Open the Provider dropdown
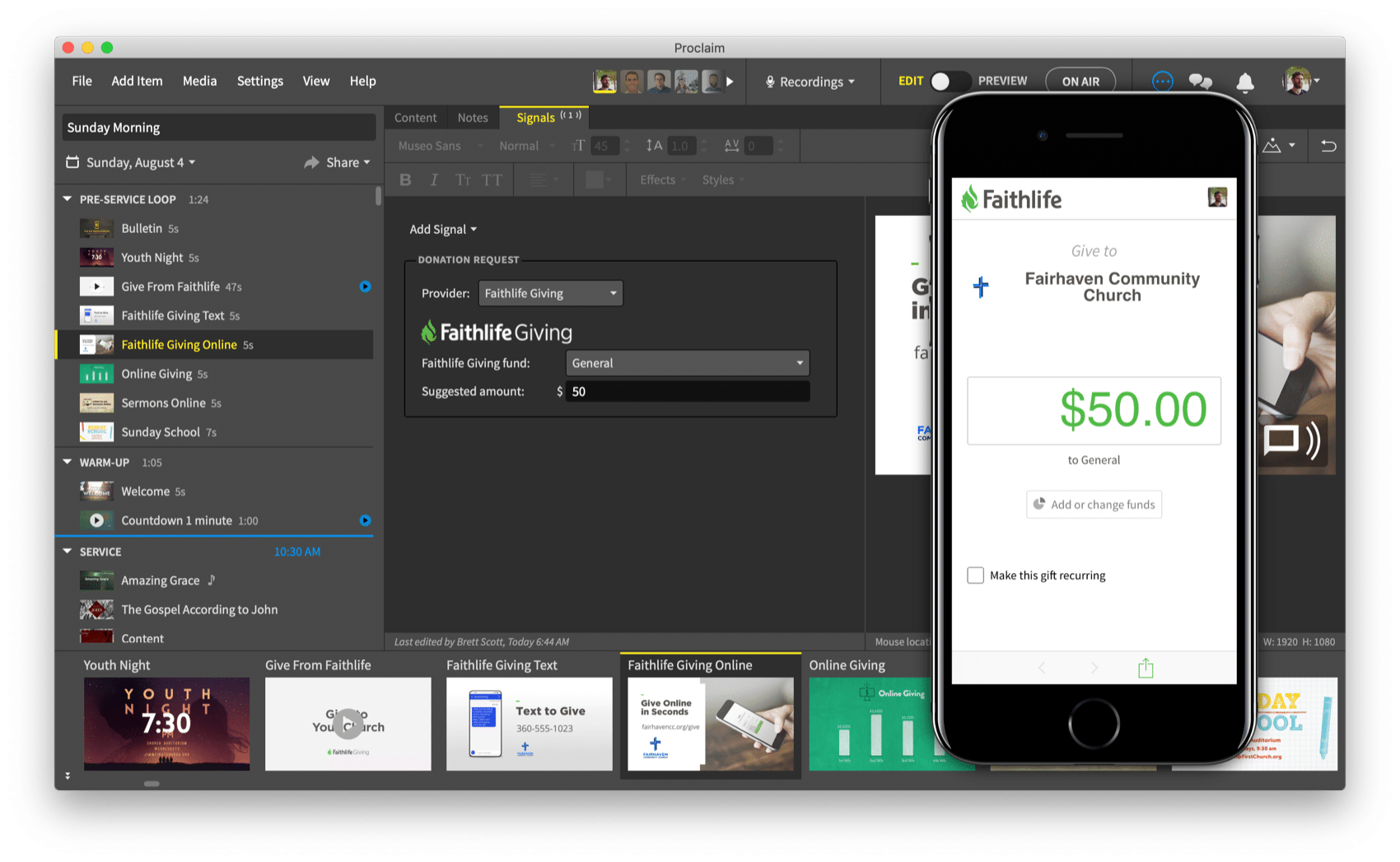 [550, 293]
